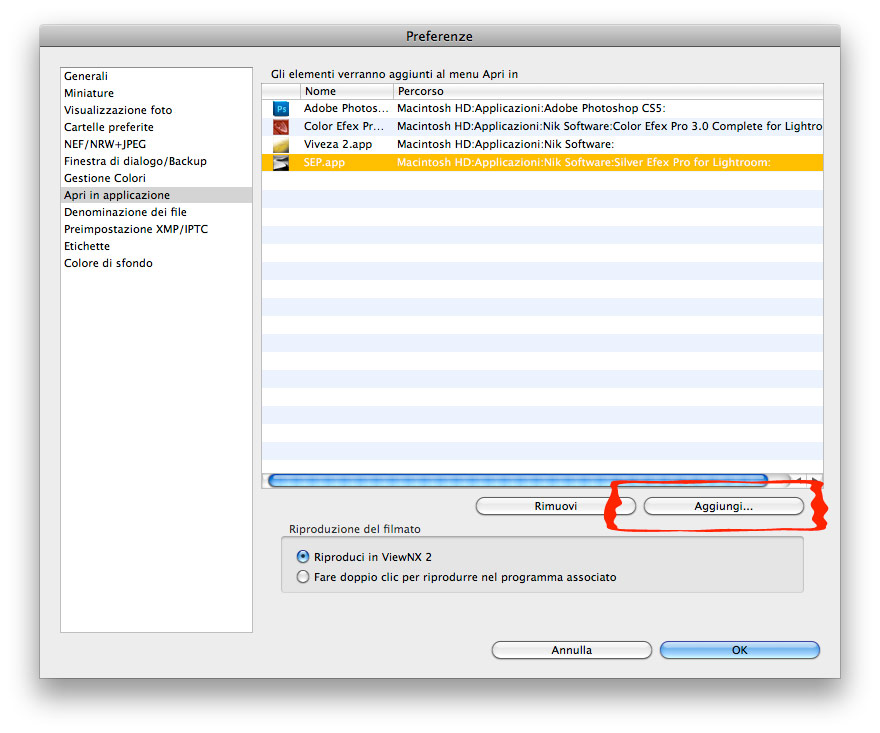Viewport: 880px width, 733px height.
Task: Open Preimpostazione XMP/IPTC section
Action: pyautogui.click(x=156, y=229)
